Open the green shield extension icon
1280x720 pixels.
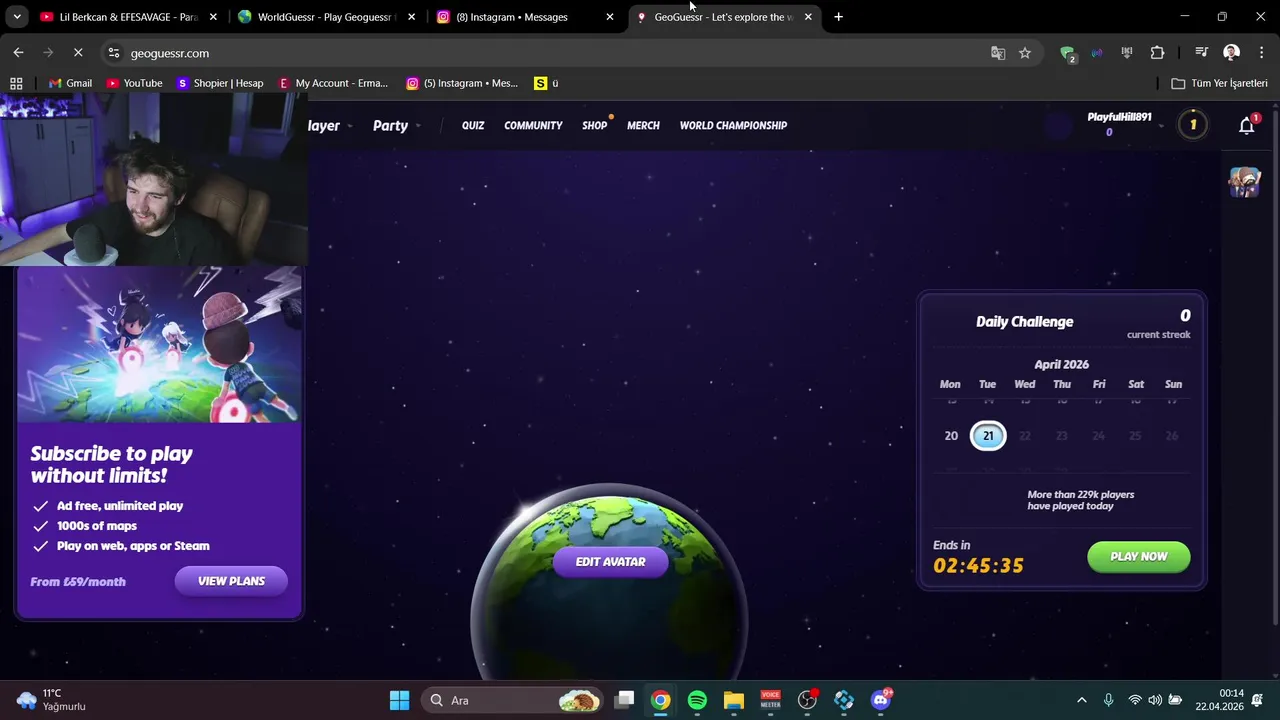1068,53
